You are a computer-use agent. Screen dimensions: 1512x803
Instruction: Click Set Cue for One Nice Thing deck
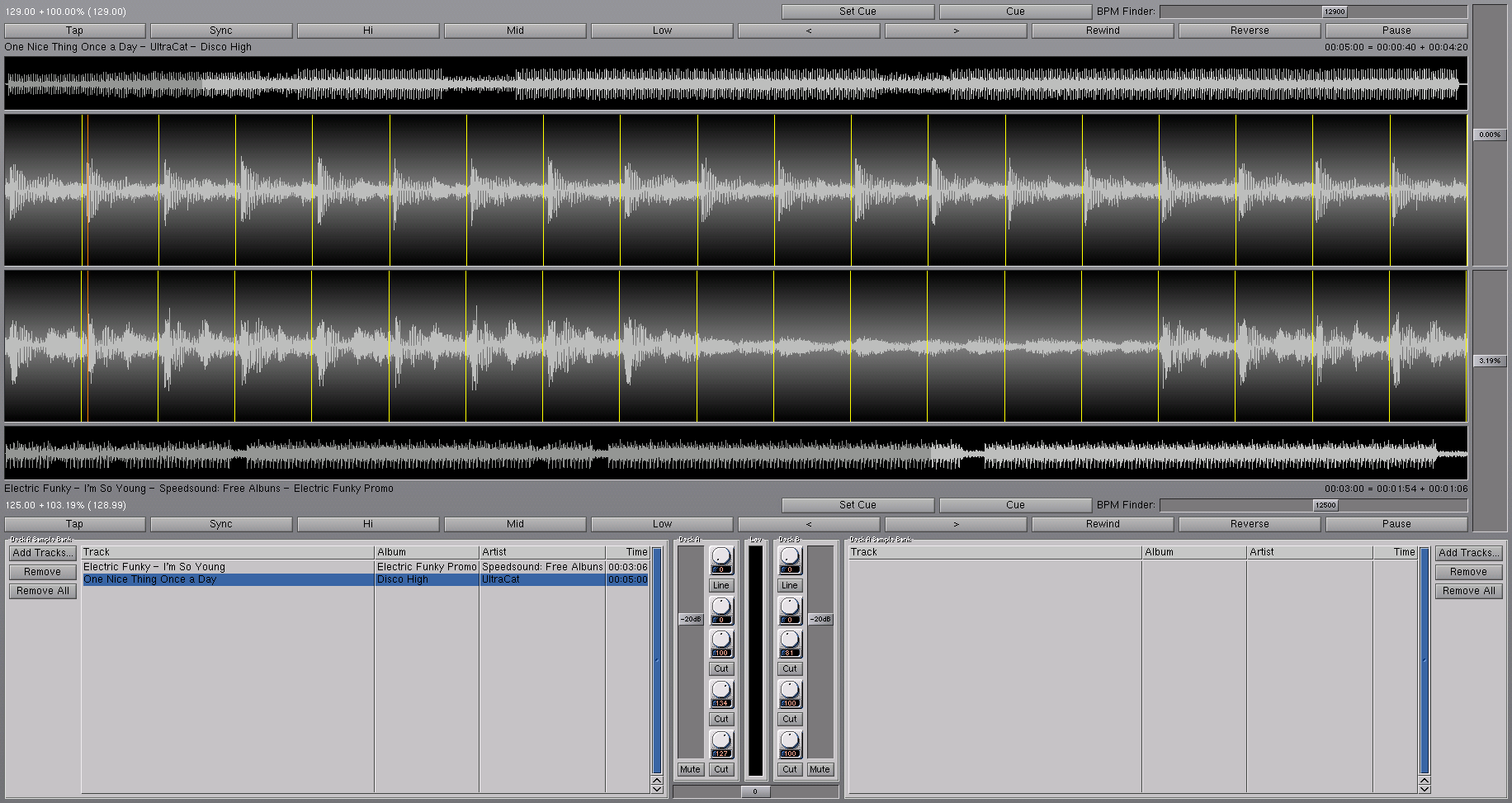858,12
